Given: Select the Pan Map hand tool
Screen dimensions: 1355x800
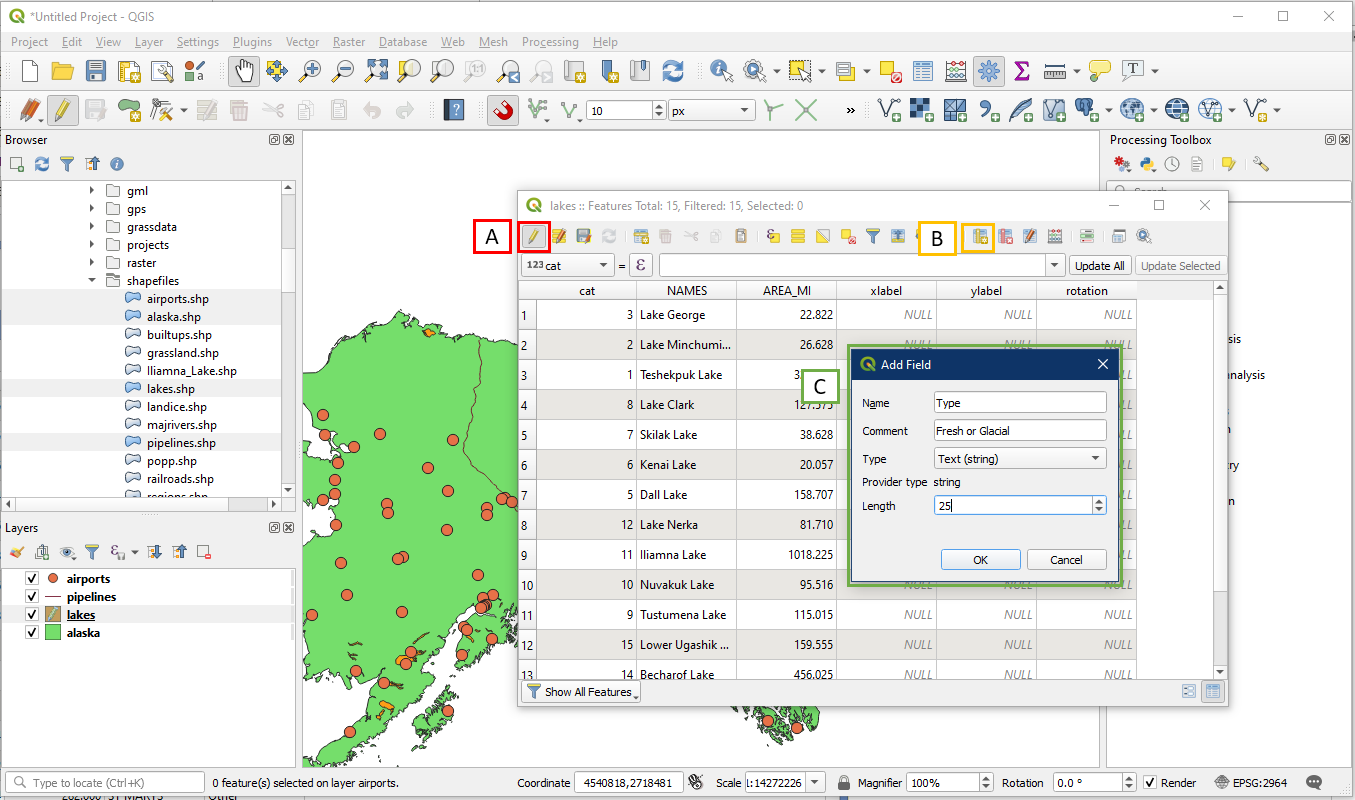Looking at the screenshot, I should click(x=244, y=71).
